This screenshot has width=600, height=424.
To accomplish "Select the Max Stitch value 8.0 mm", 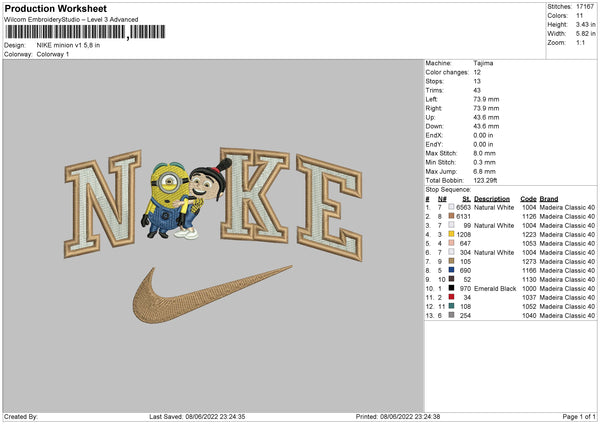I will [484, 153].
